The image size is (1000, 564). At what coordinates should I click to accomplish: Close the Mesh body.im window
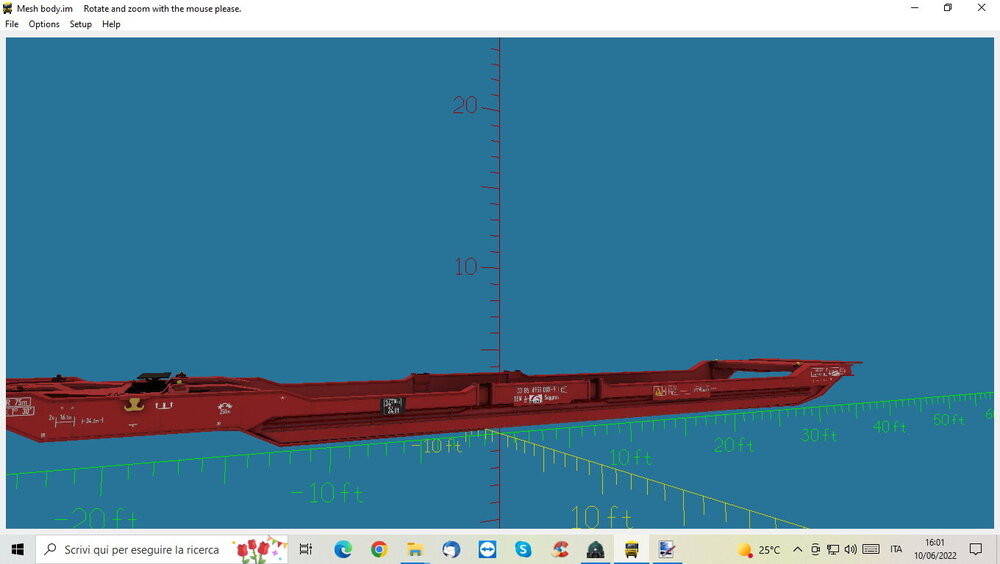point(982,8)
